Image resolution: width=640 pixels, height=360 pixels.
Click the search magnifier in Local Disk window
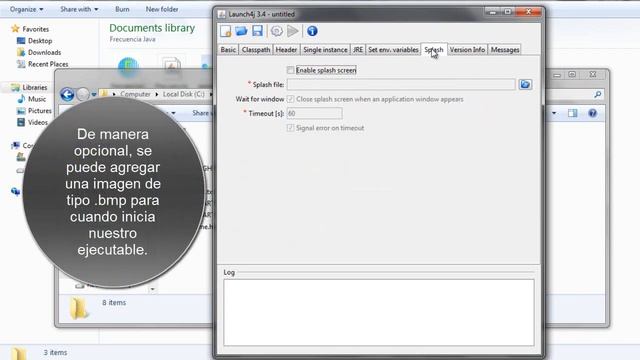[x=598, y=95]
